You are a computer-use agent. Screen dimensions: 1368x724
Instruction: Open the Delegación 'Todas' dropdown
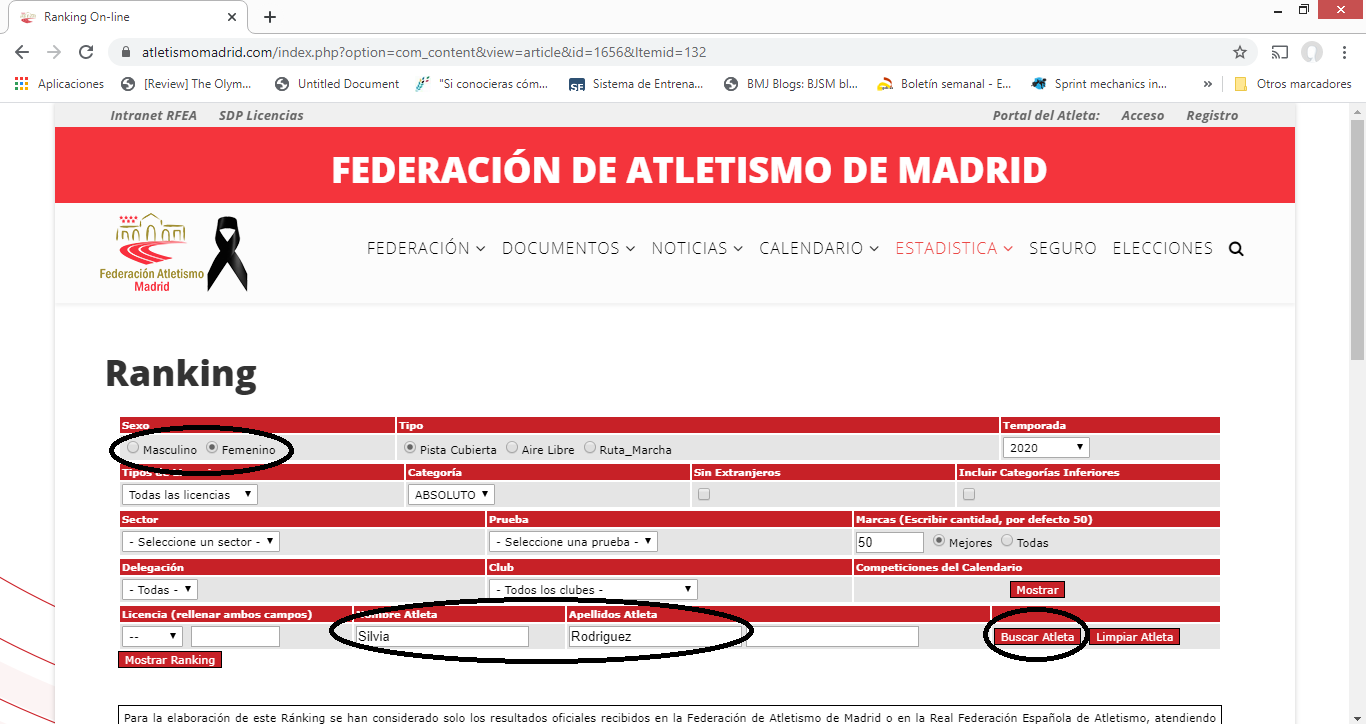point(160,590)
